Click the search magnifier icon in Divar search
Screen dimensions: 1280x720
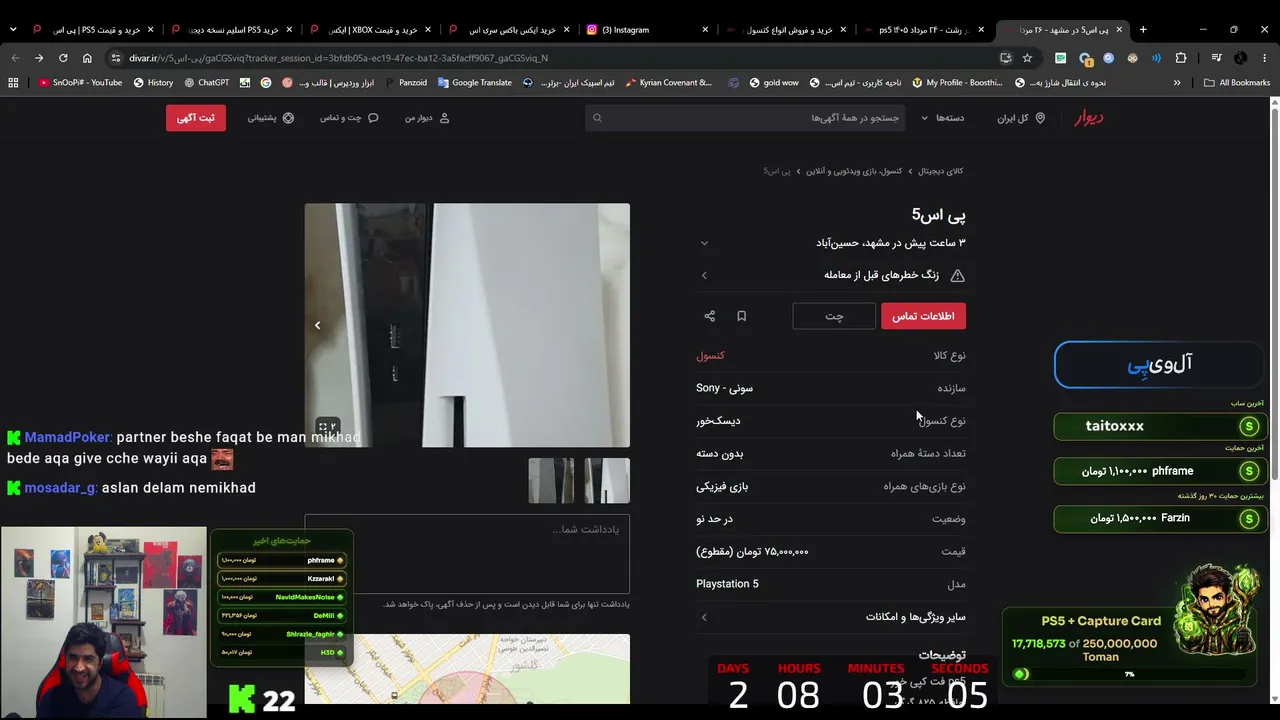(x=597, y=118)
